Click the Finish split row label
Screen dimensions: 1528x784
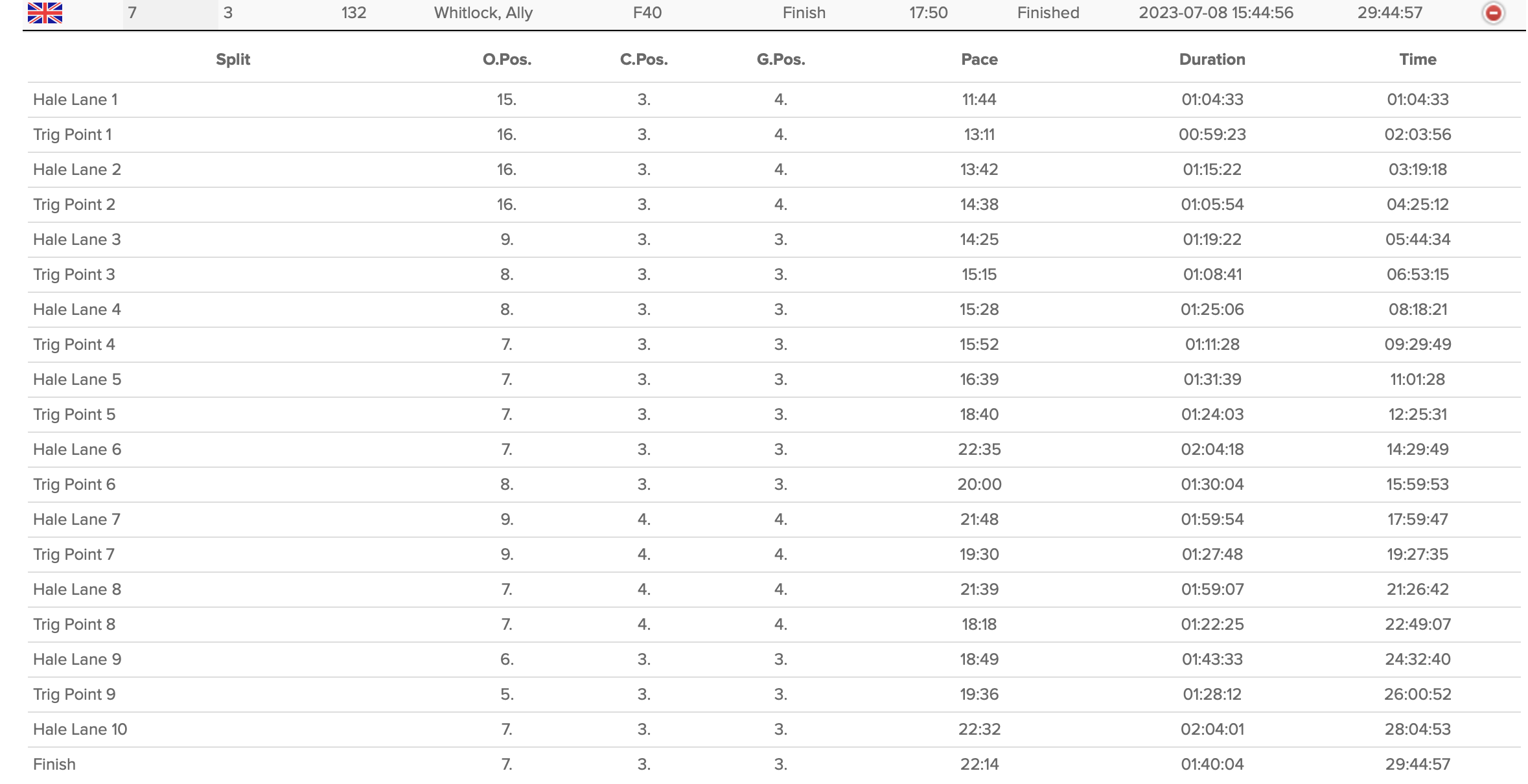click(x=54, y=765)
